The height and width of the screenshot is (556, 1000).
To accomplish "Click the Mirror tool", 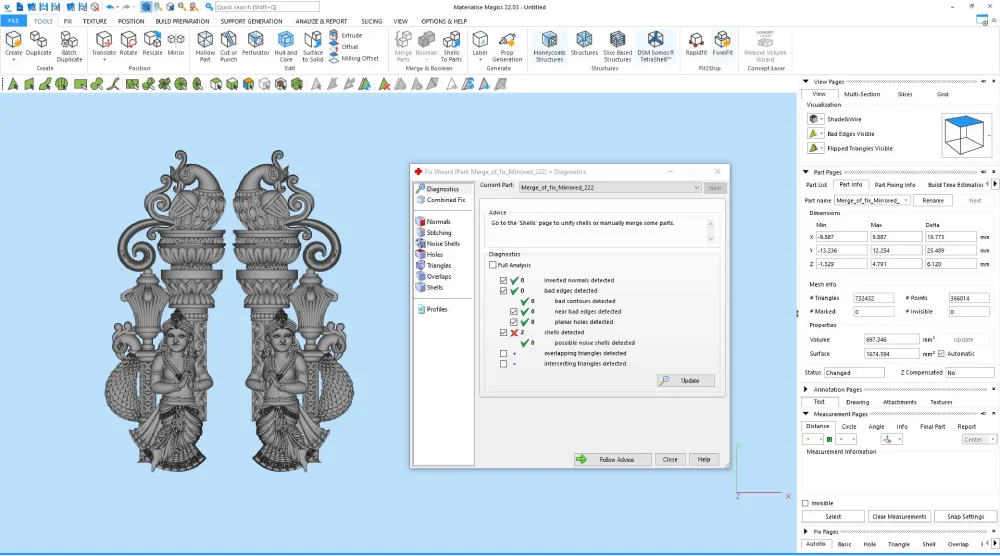I will pyautogui.click(x=176, y=44).
